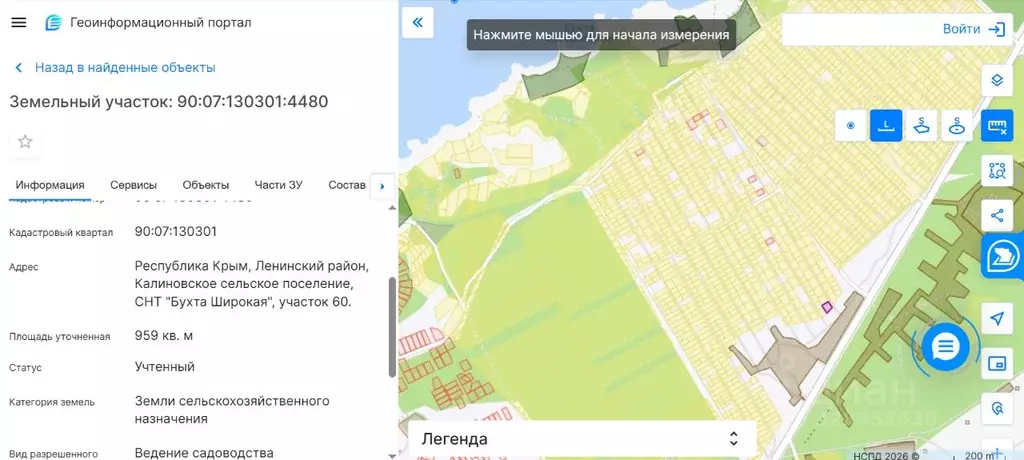Image resolution: width=1024 pixels, height=460 pixels.
Task: Open the map layers panel
Action: pos(996,80)
